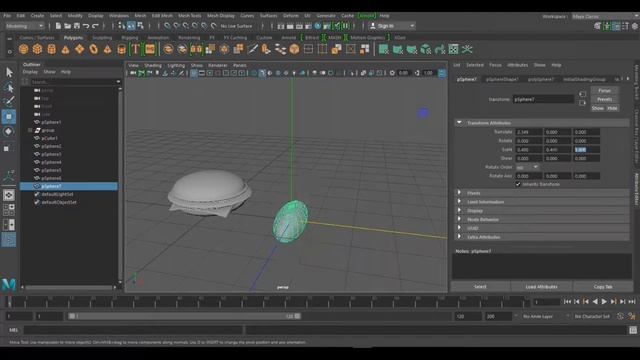The width and height of the screenshot is (640, 360).
Task: Select the polygon sphere shelf icon
Action: point(23,49)
